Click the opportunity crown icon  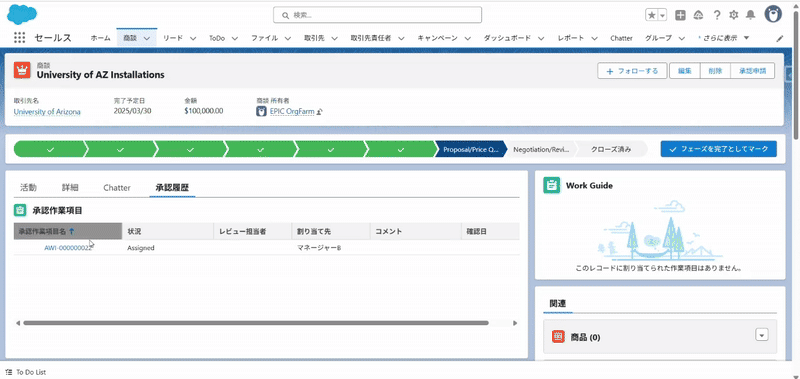22,70
